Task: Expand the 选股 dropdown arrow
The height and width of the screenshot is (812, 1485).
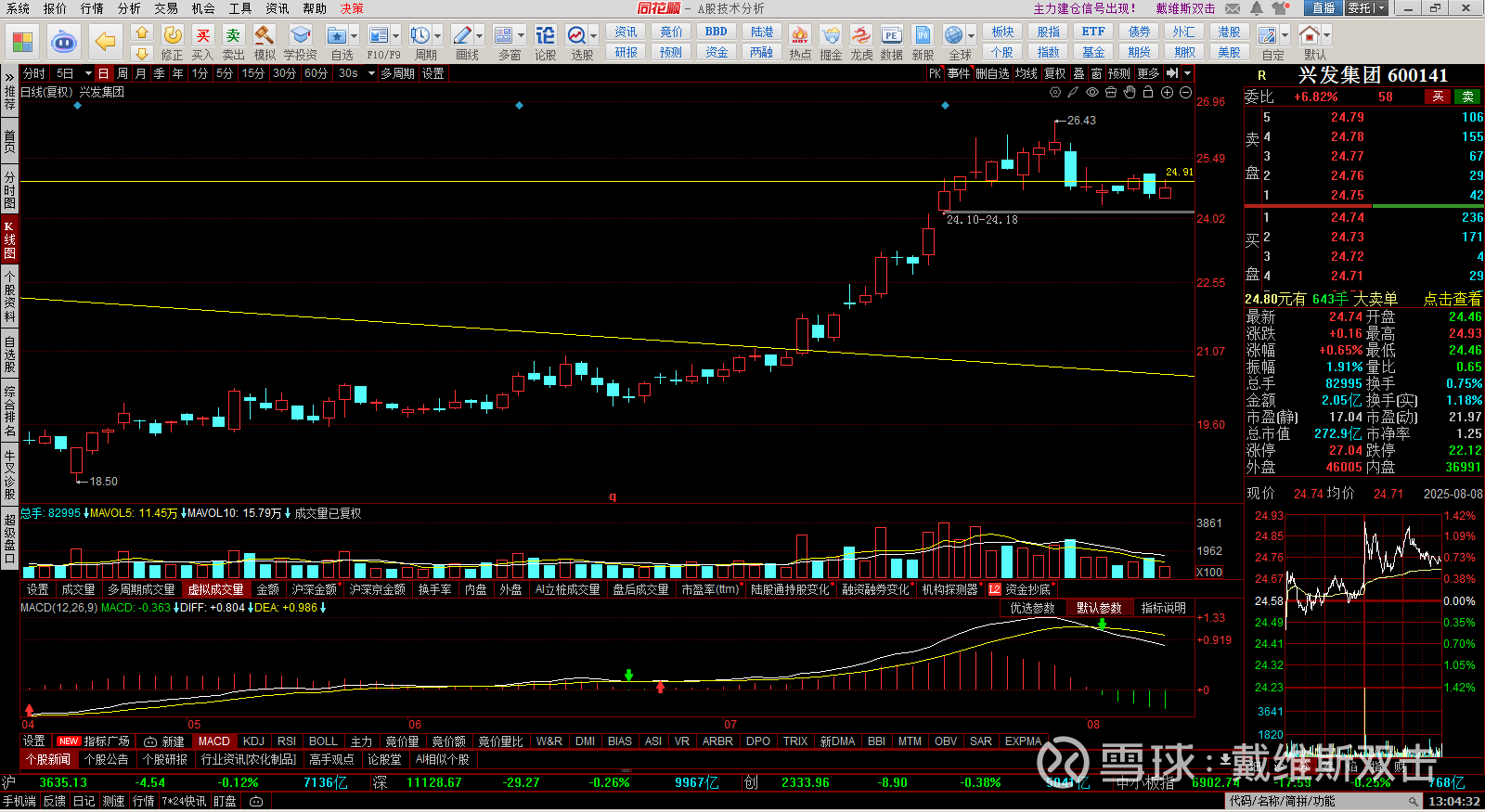Action: point(593,36)
